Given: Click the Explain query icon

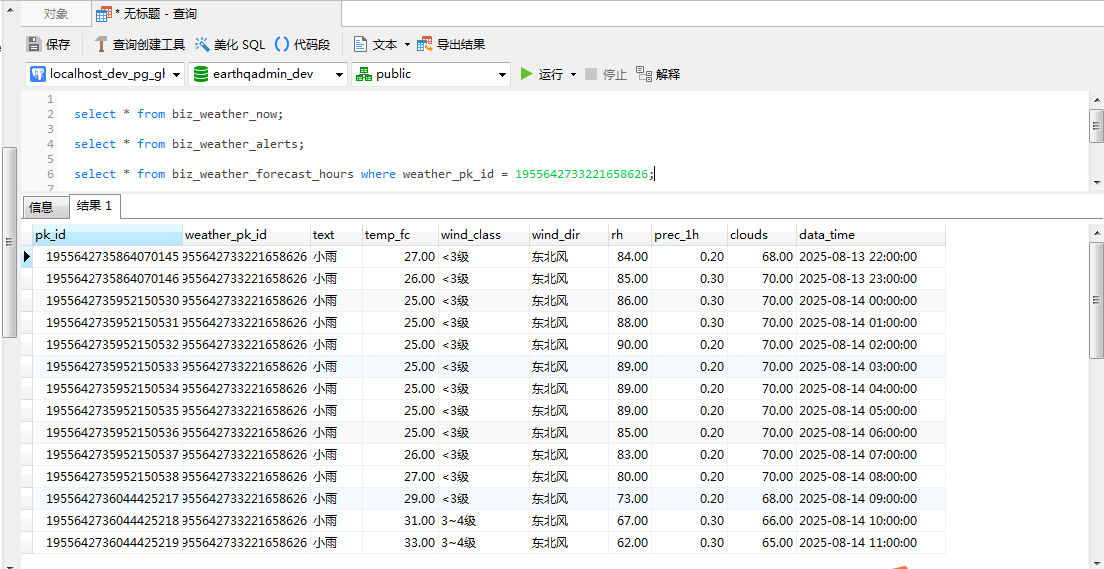Looking at the screenshot, I should click(x=644, y=74).
